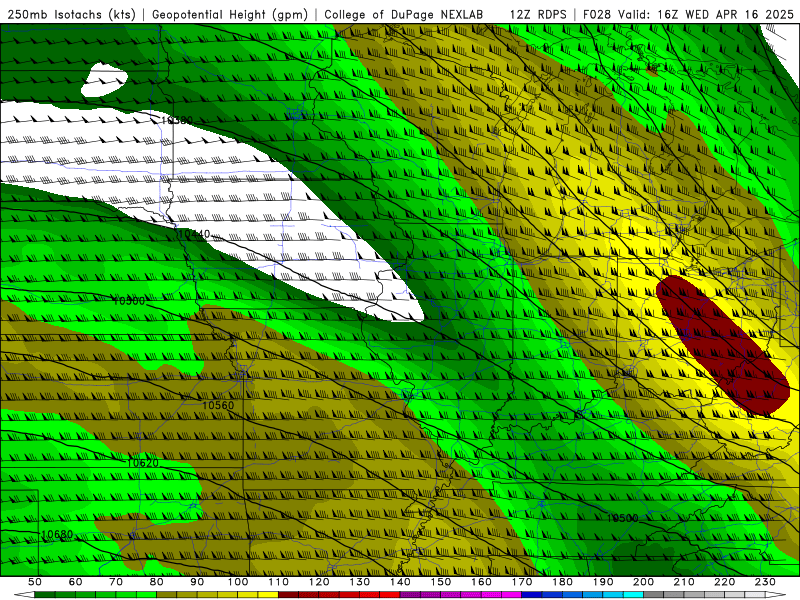Click the 10440 height contour label
The image size is (800, 600).
click(194, 234)
